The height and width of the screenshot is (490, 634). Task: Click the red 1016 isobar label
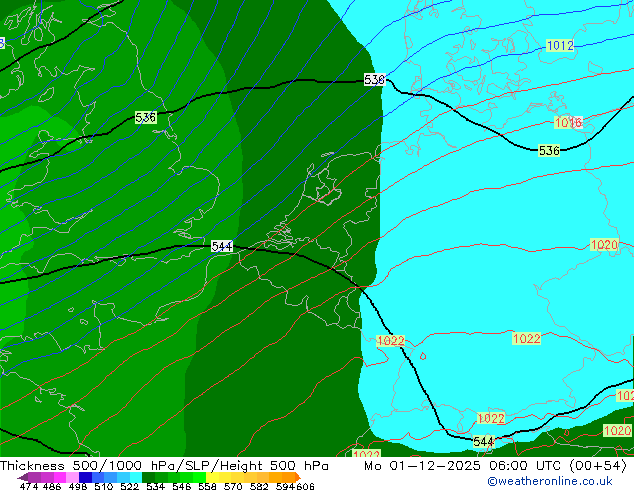tap(568, 122)
